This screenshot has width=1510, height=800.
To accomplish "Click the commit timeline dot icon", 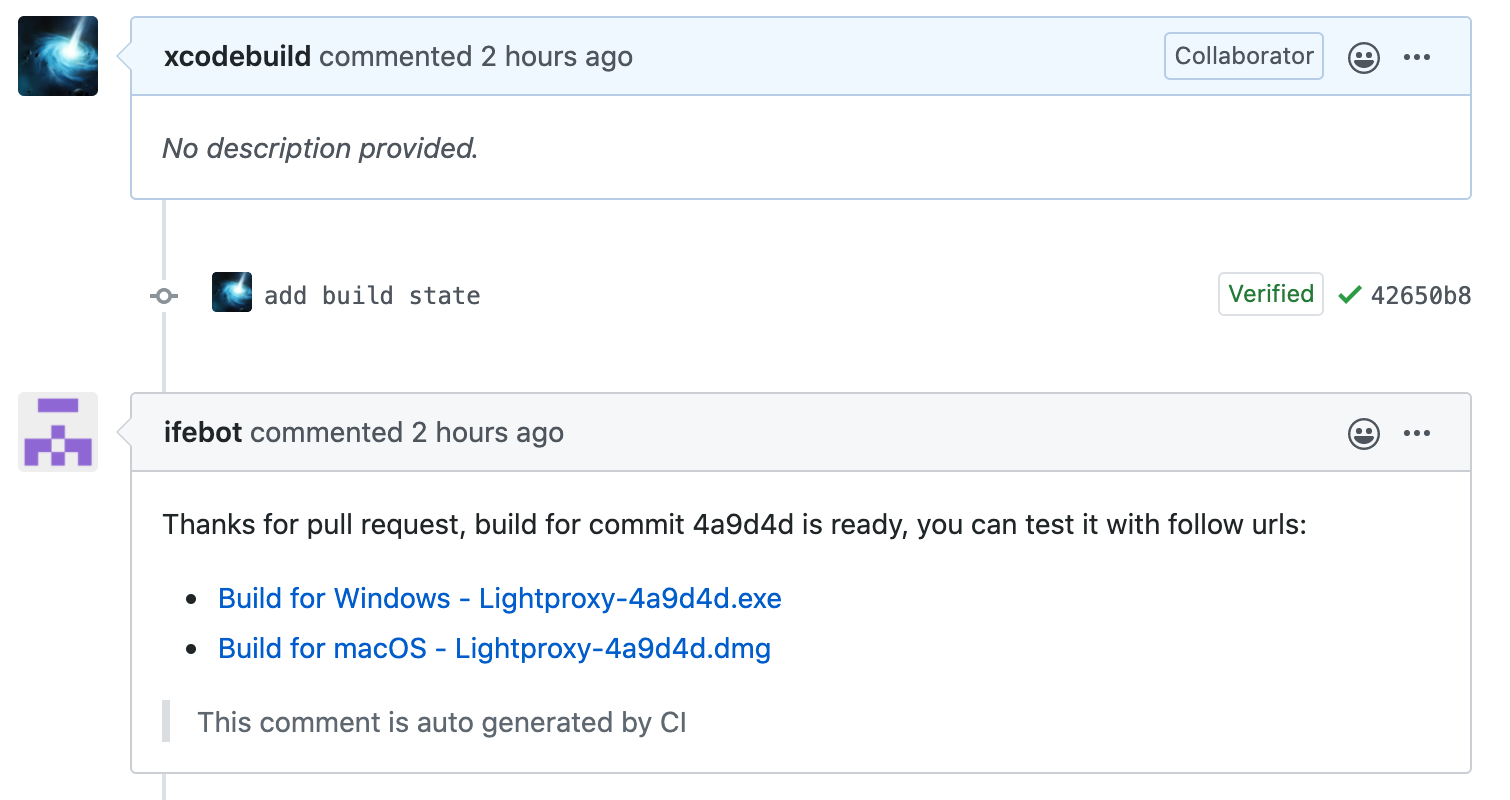I will (x=164, y=296).
